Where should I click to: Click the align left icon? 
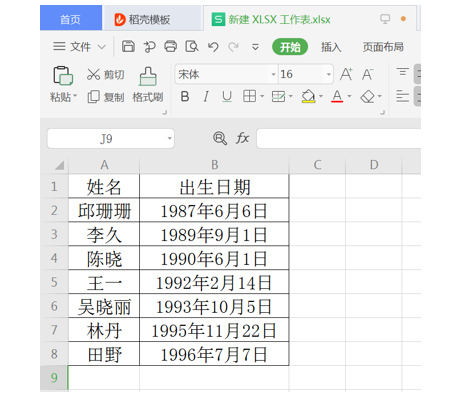pyautogui.click(x=402, y=97)
